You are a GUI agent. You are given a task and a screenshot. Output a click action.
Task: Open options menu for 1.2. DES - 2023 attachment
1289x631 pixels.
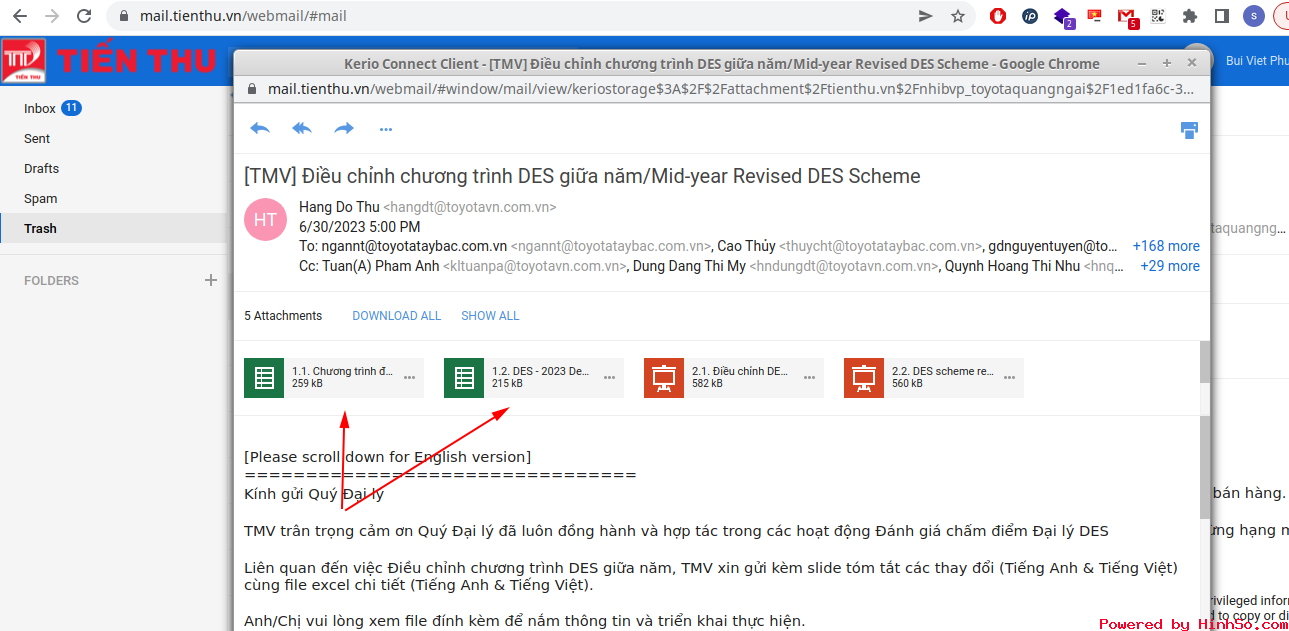609,378
